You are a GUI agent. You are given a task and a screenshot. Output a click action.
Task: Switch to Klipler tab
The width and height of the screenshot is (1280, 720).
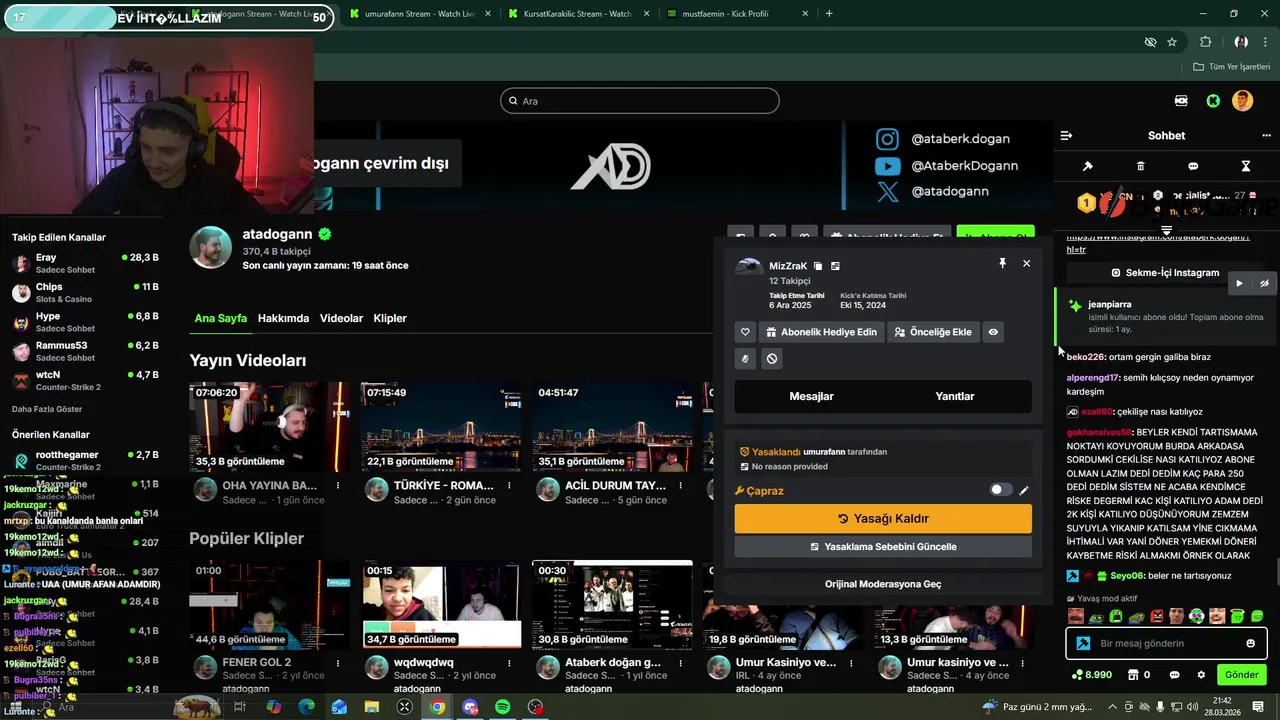[390, 318]
